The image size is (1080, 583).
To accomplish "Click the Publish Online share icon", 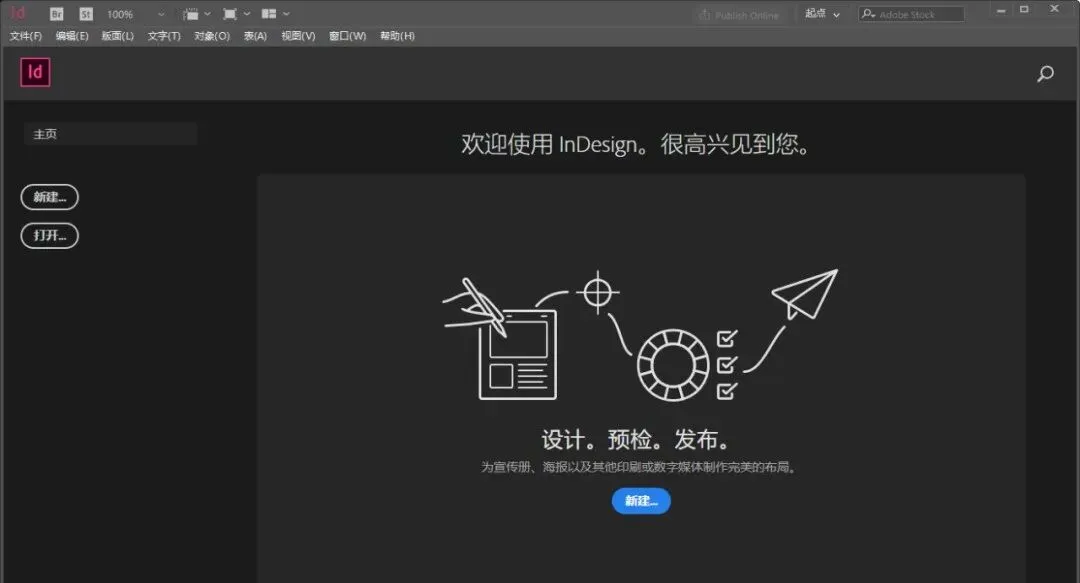I will click(x=704, y=14).
